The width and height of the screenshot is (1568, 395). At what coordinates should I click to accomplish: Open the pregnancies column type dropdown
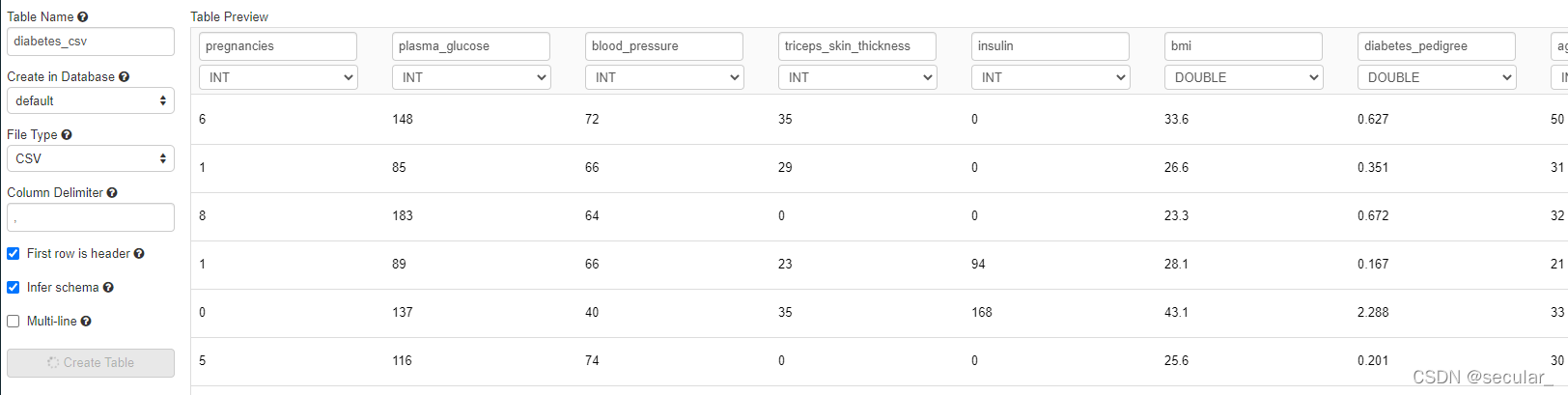click(x=278, y=77)
